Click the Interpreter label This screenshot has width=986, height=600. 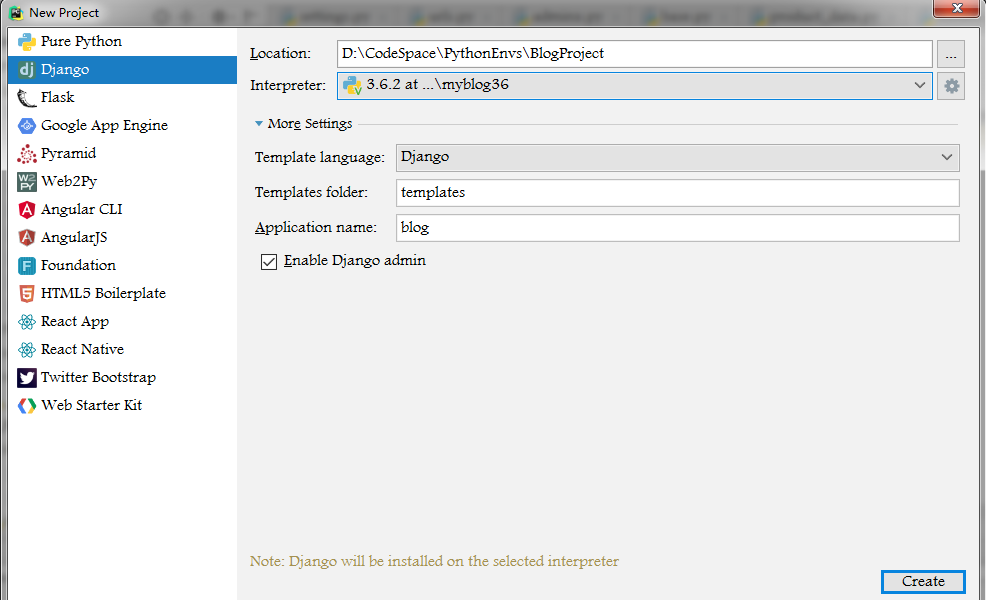[288, 86]
